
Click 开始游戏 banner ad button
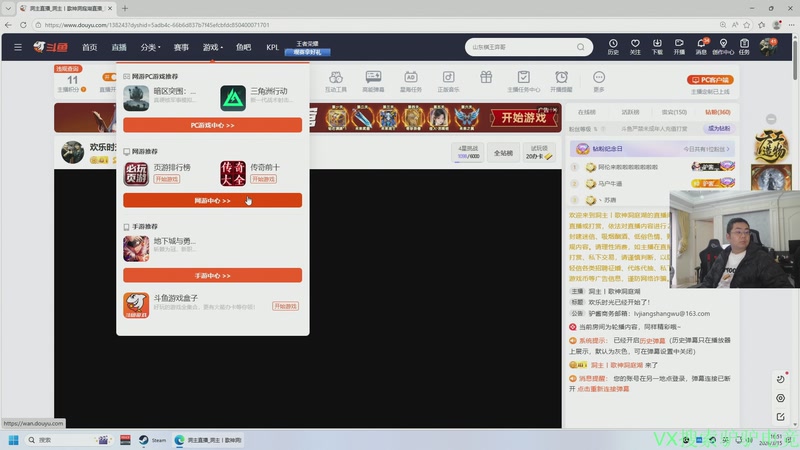point(524,118)
